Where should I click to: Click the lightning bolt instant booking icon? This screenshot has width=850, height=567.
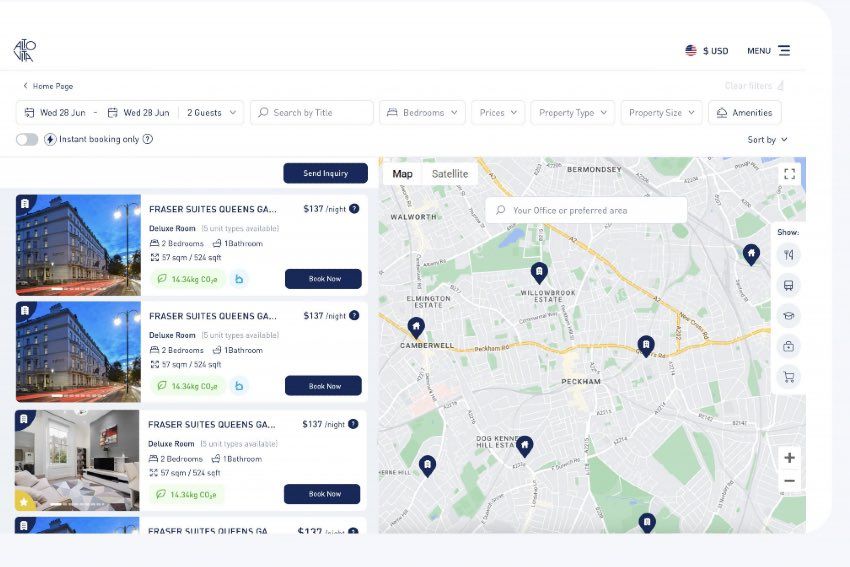pos(50,139)
